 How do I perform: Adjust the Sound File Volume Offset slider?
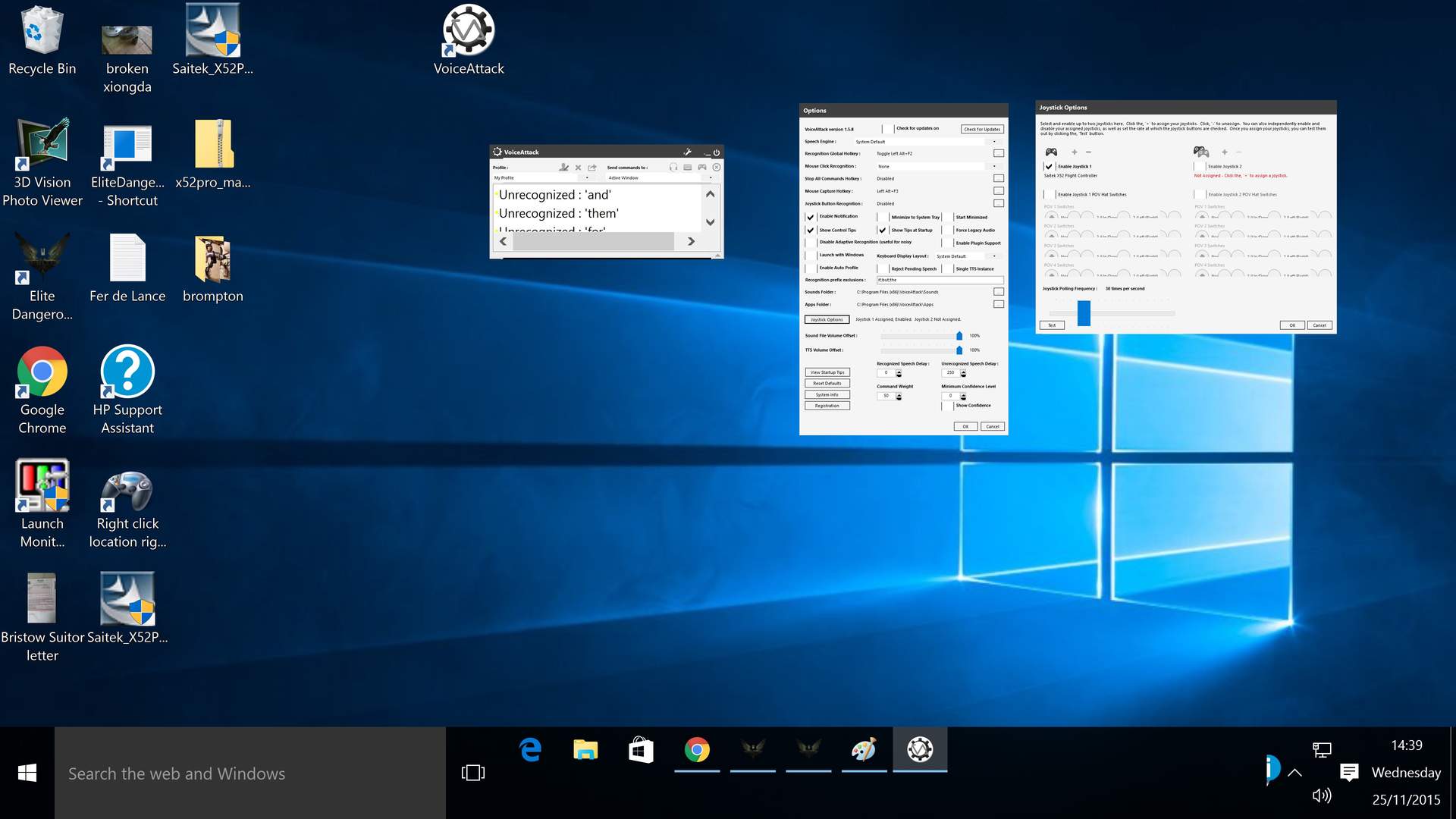[959, 336]
